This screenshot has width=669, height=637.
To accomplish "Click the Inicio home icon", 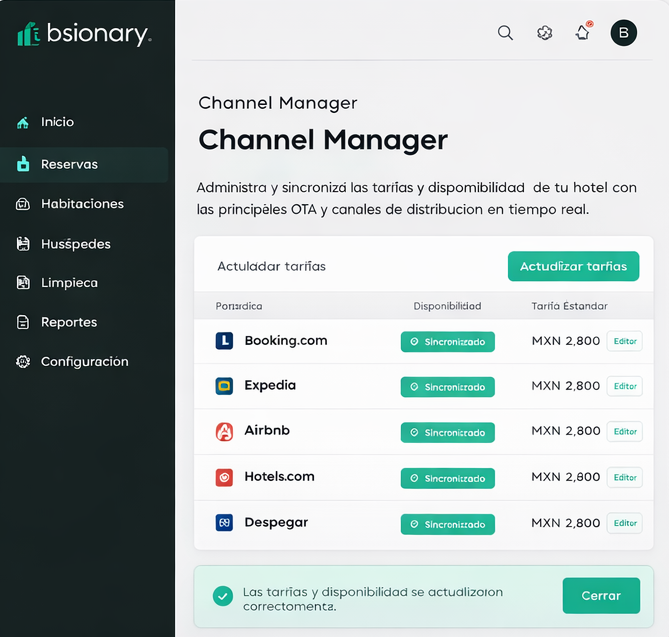I will click(23, 122).
